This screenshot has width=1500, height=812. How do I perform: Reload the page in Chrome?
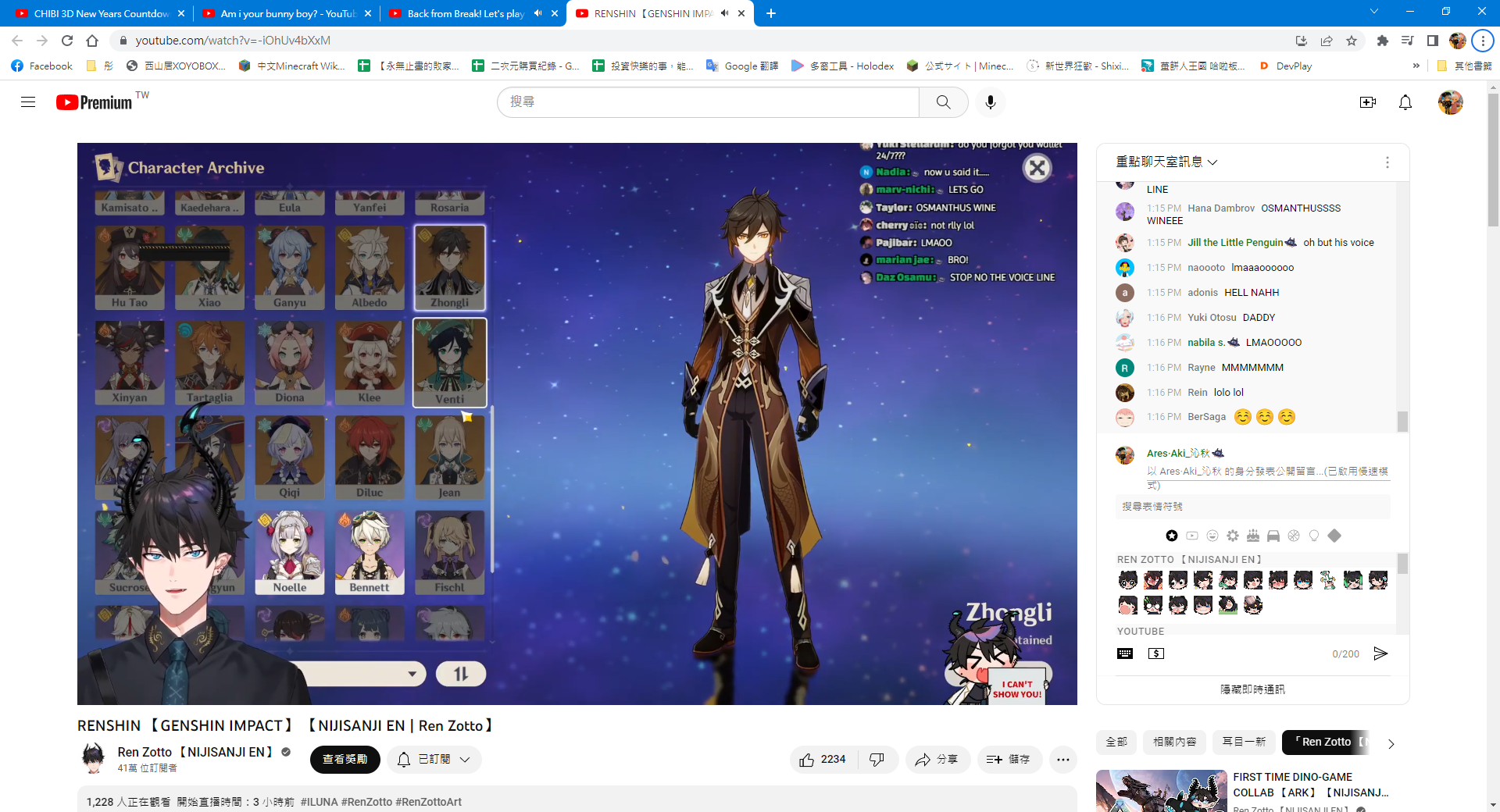(67, 41)
